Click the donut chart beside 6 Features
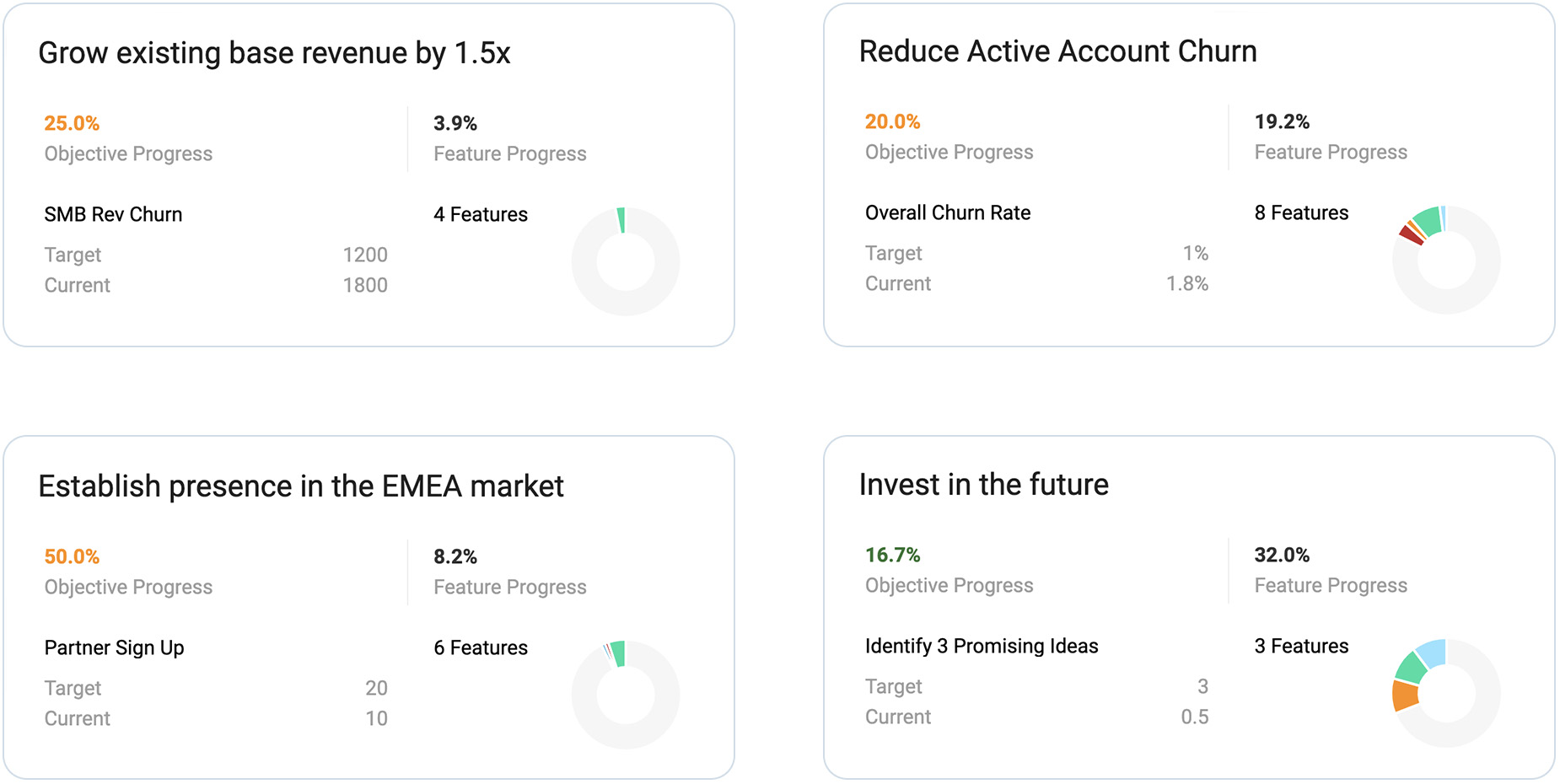Viewport: 1560px width, 784px height. click(x=626, y=695)
